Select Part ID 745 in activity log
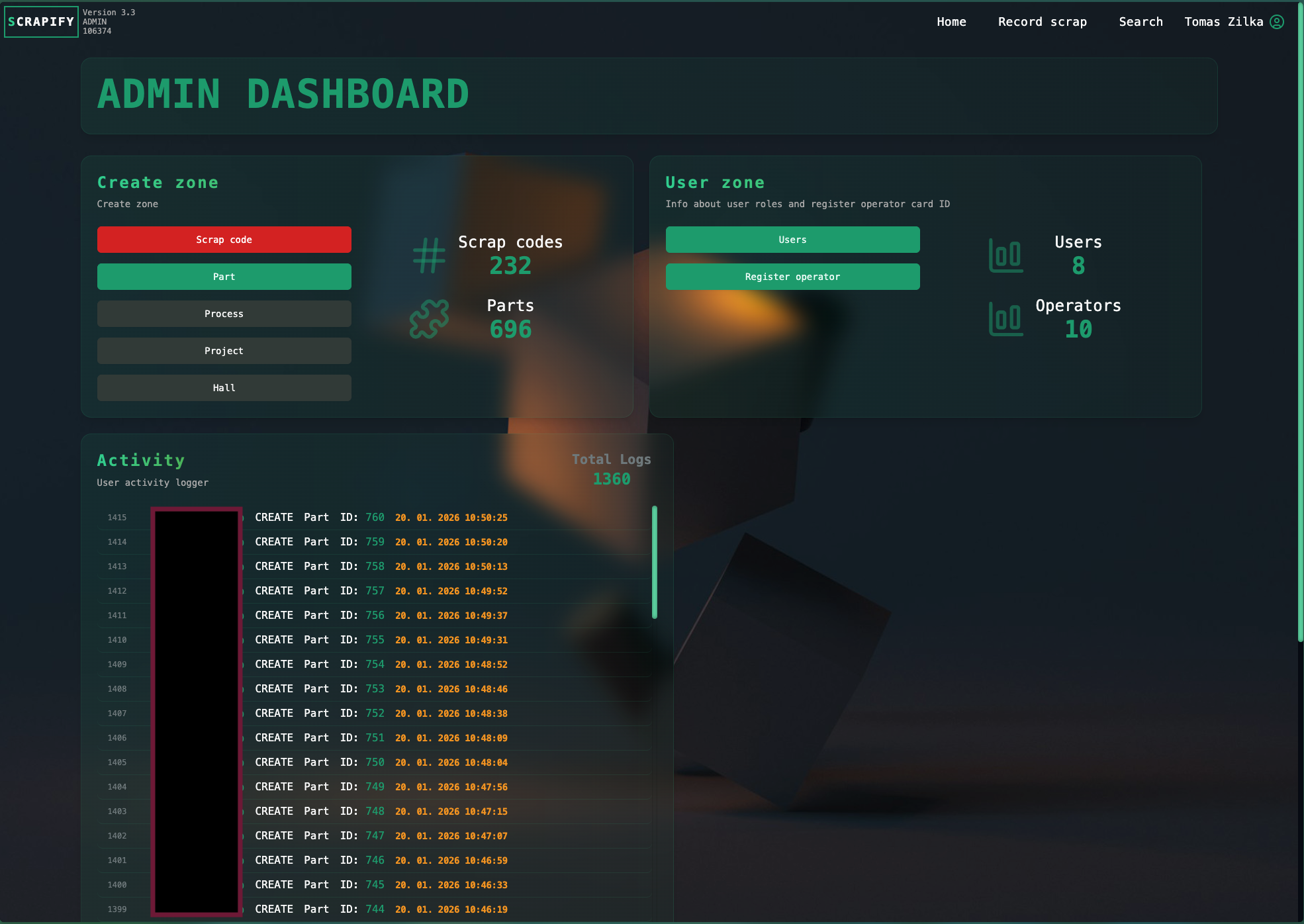The image size is (1304, 924). (x=375, y=885)
